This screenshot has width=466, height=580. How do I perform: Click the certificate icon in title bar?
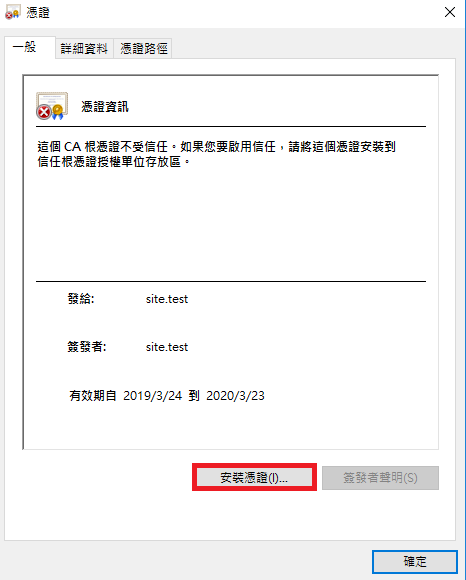click(x=12, y=12)
